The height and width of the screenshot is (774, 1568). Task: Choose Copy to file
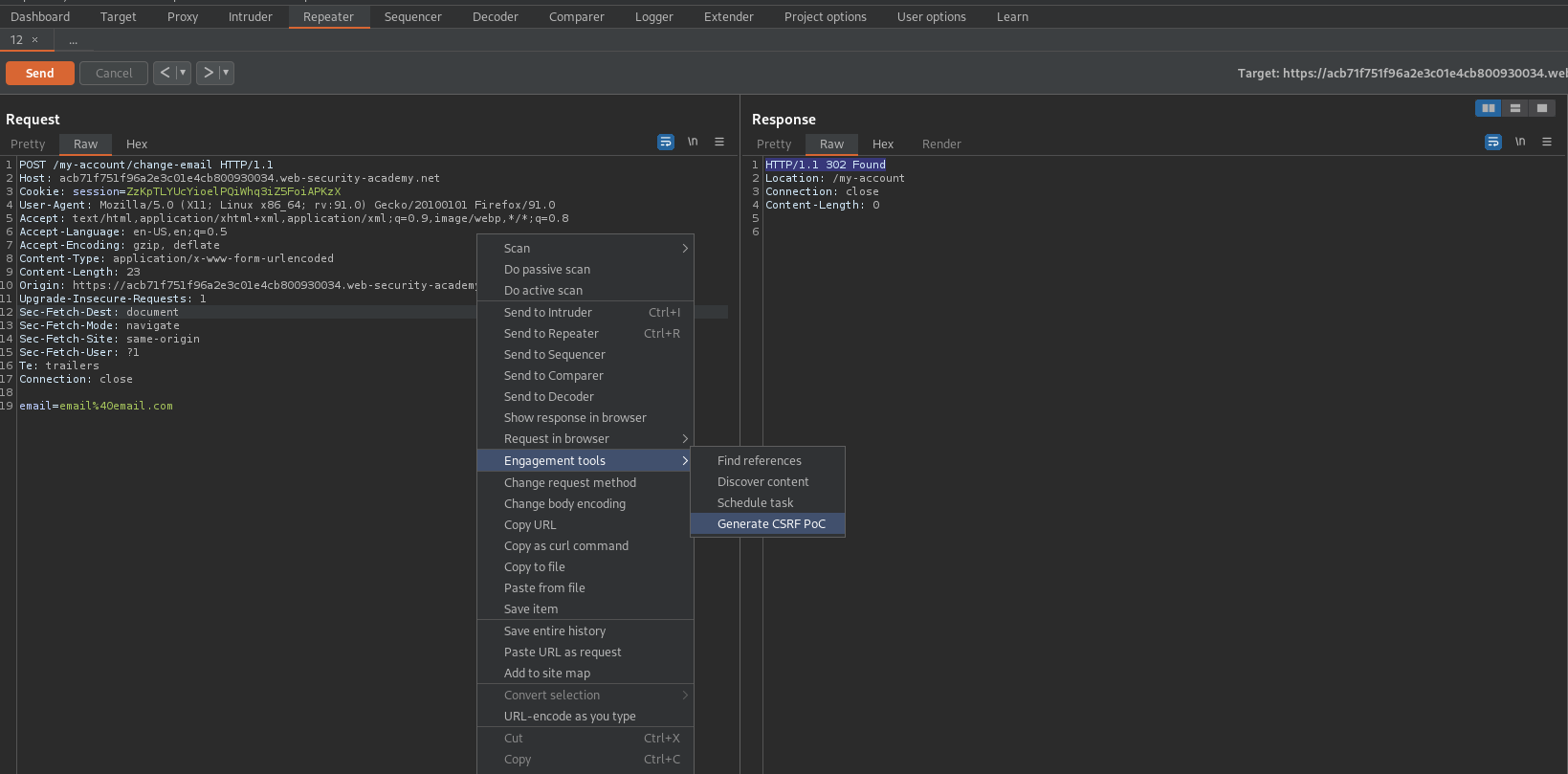[585, 566]
